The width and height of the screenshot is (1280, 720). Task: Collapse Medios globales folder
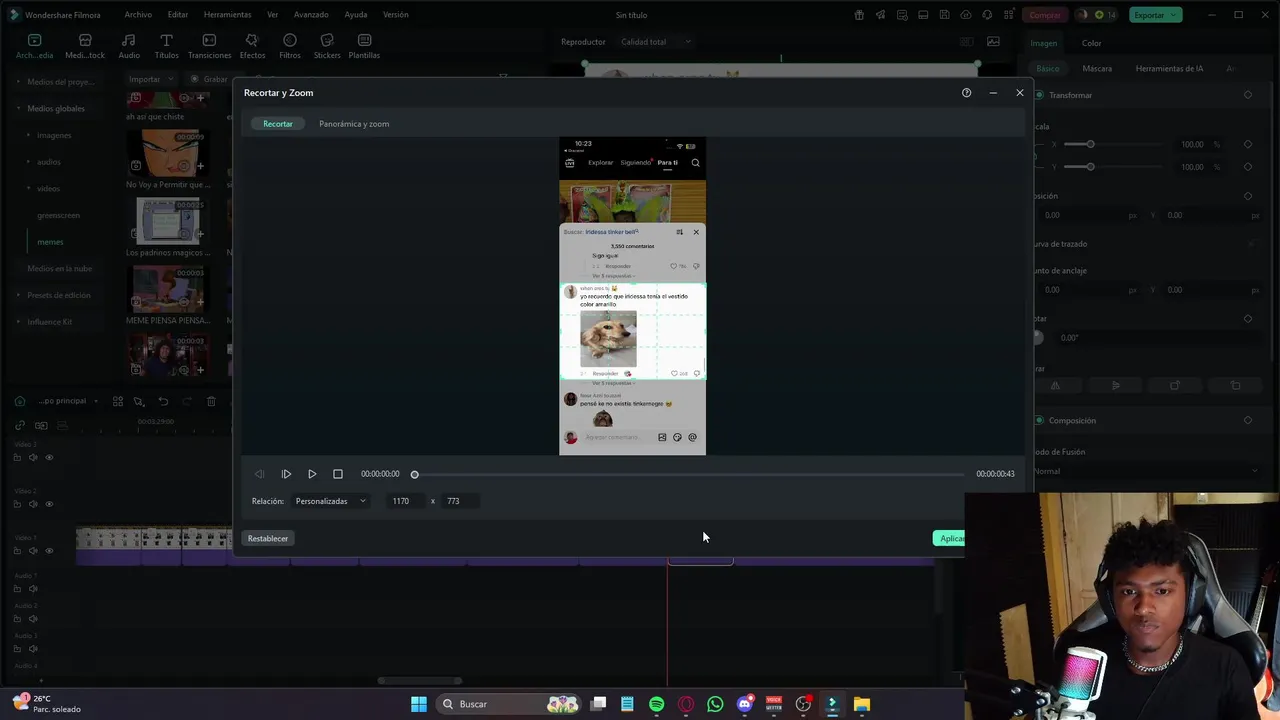[x=18, y=108]
